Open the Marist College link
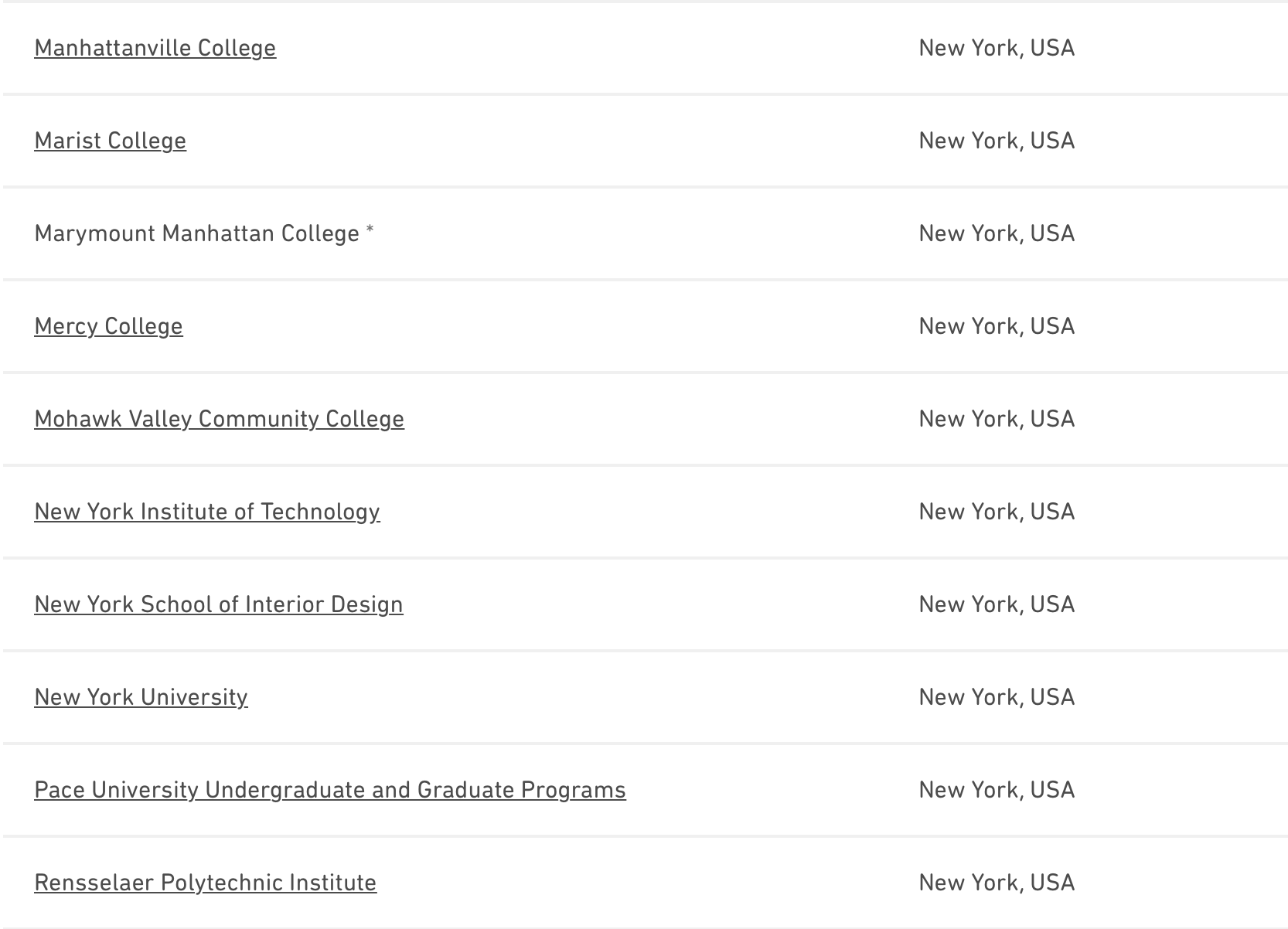Viewport: 1288px width, 929px height. click(x=110, y=141)
